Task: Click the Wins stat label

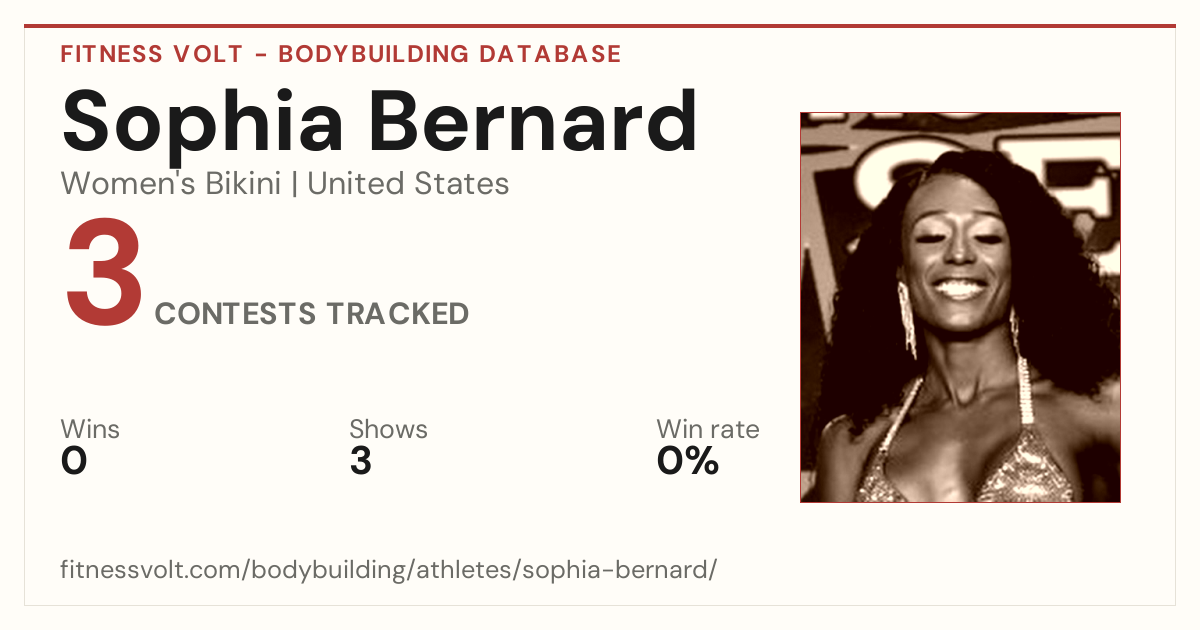Action: click(90, 430)
